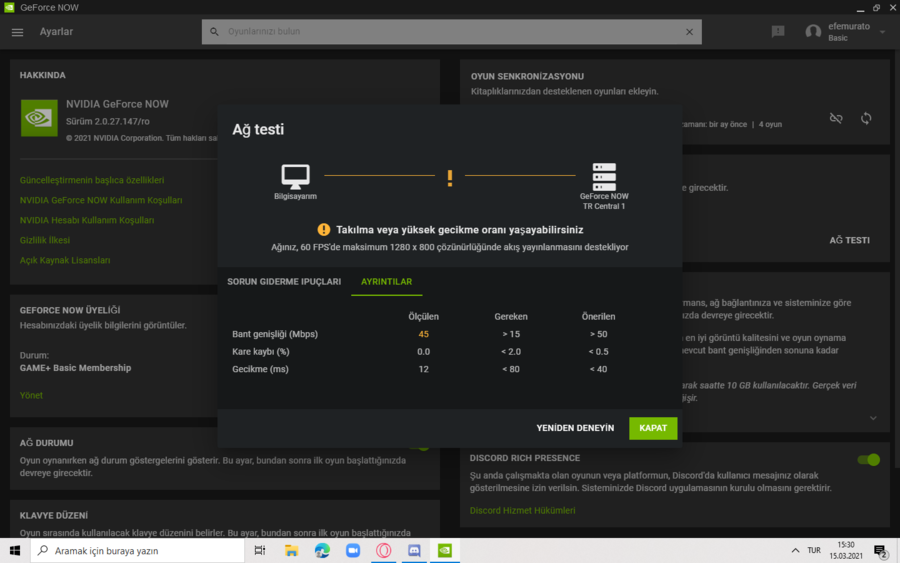Open File Explorer from taskbar
This screenshot has height=563, width=900.
pyautogui.click(x=291, y=551)
